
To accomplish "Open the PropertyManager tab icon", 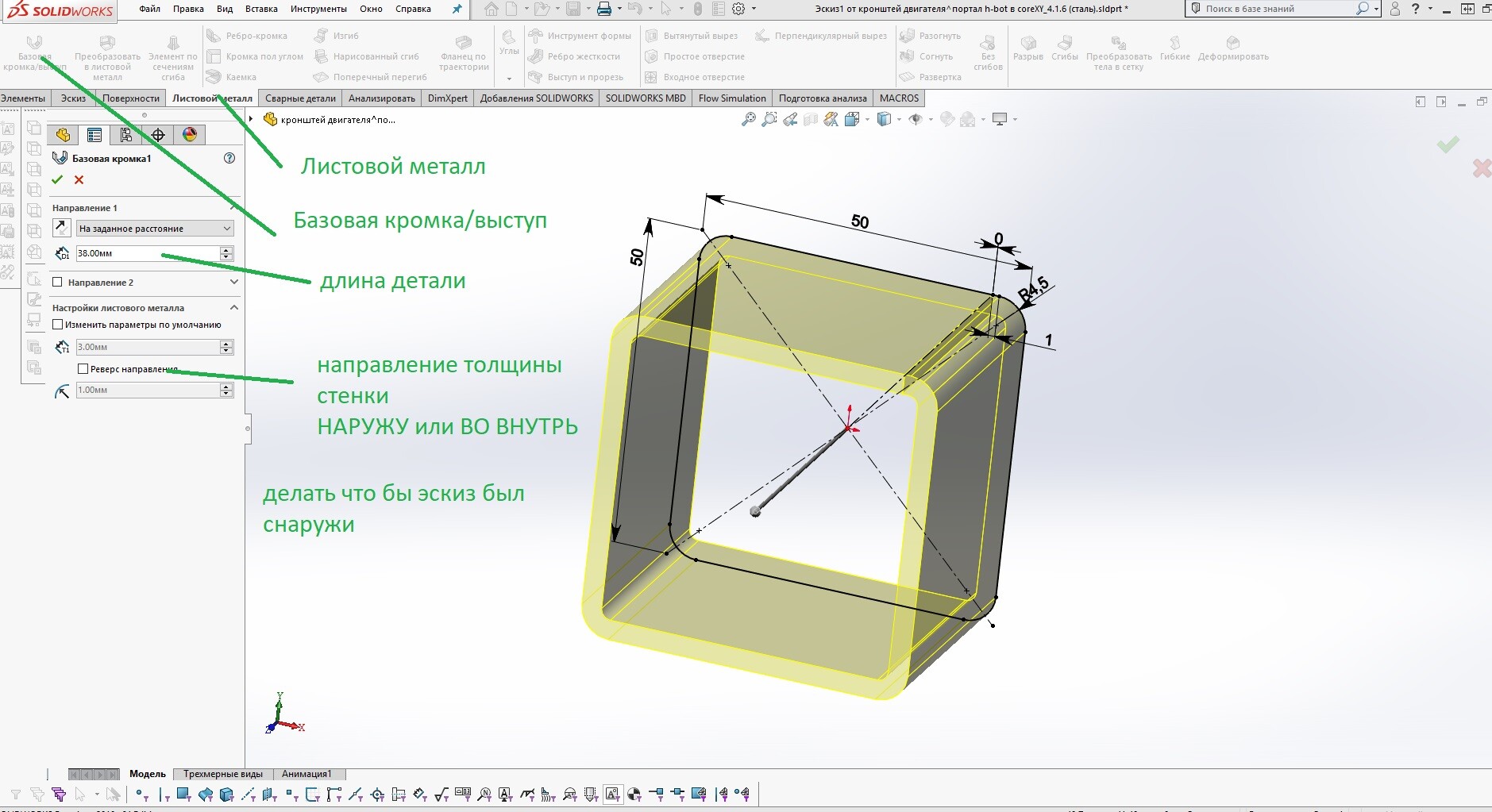I will (x=94, y=135).
